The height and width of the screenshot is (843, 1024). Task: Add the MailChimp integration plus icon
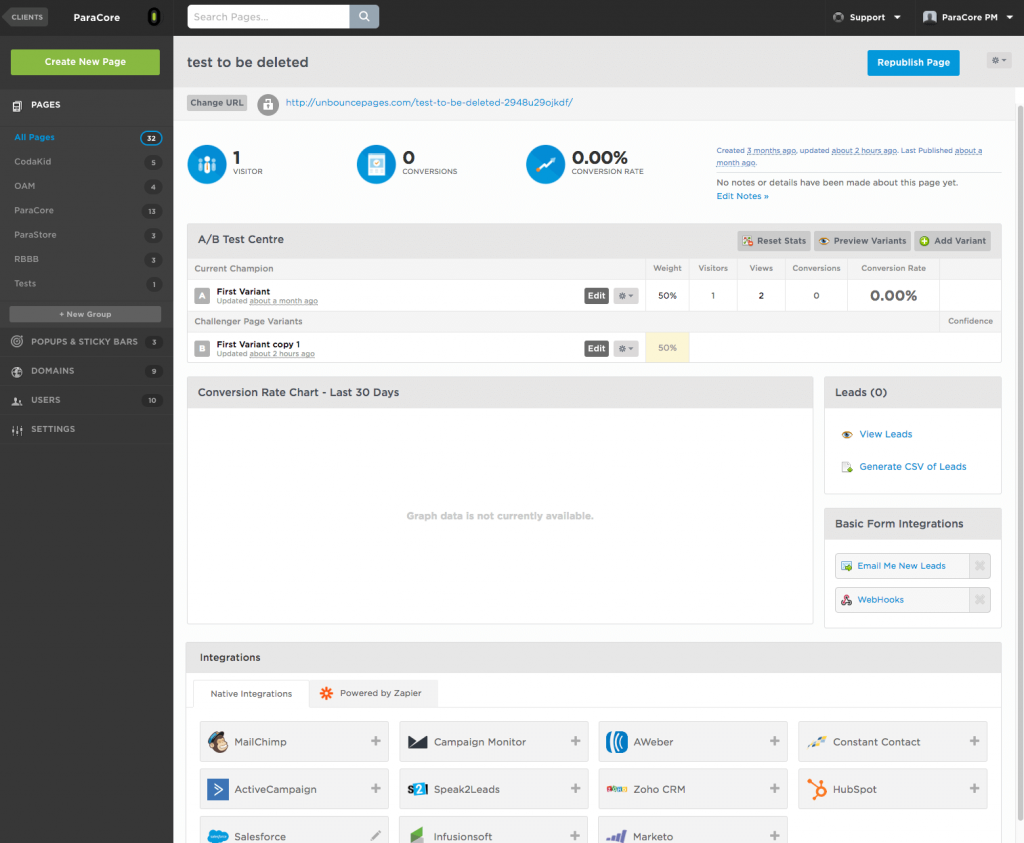click(x=376, y=741)
